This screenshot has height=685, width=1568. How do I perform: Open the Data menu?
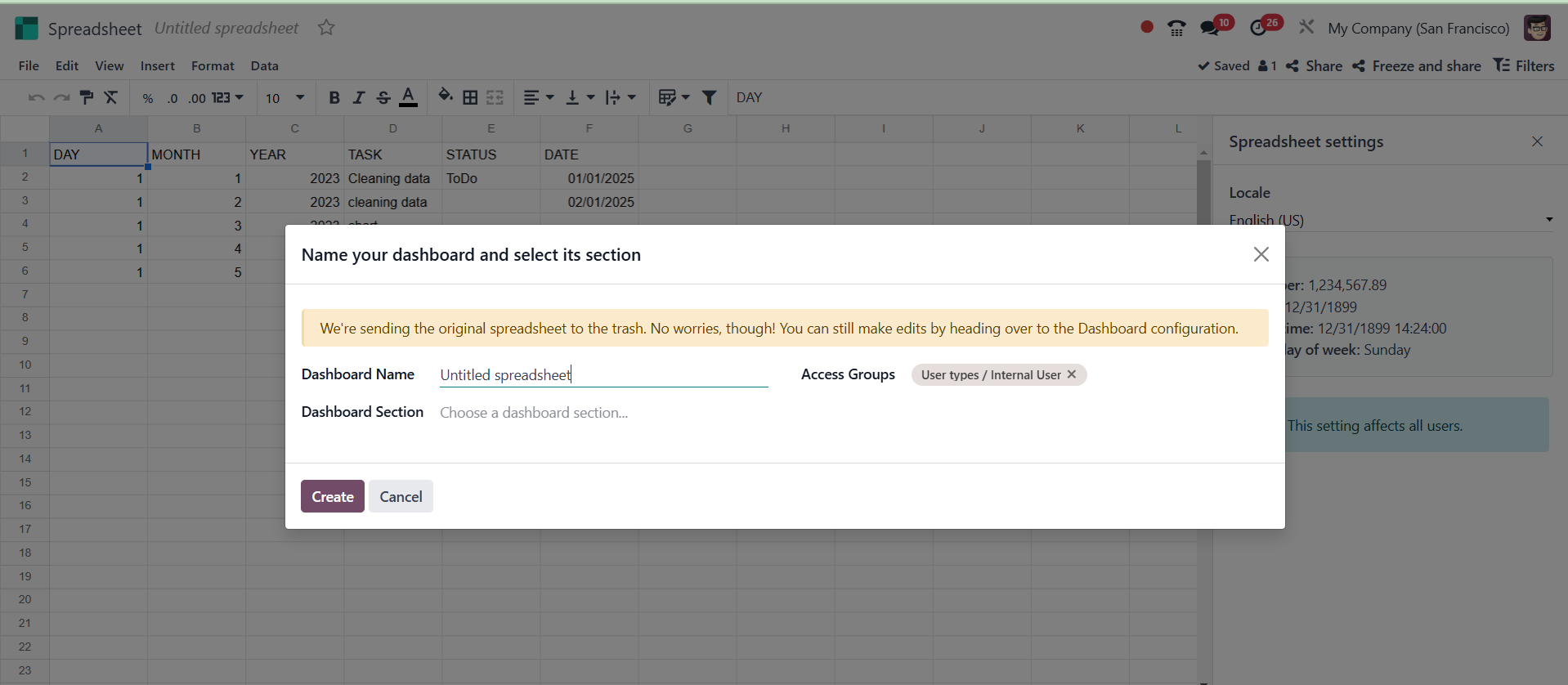point(264,65)
